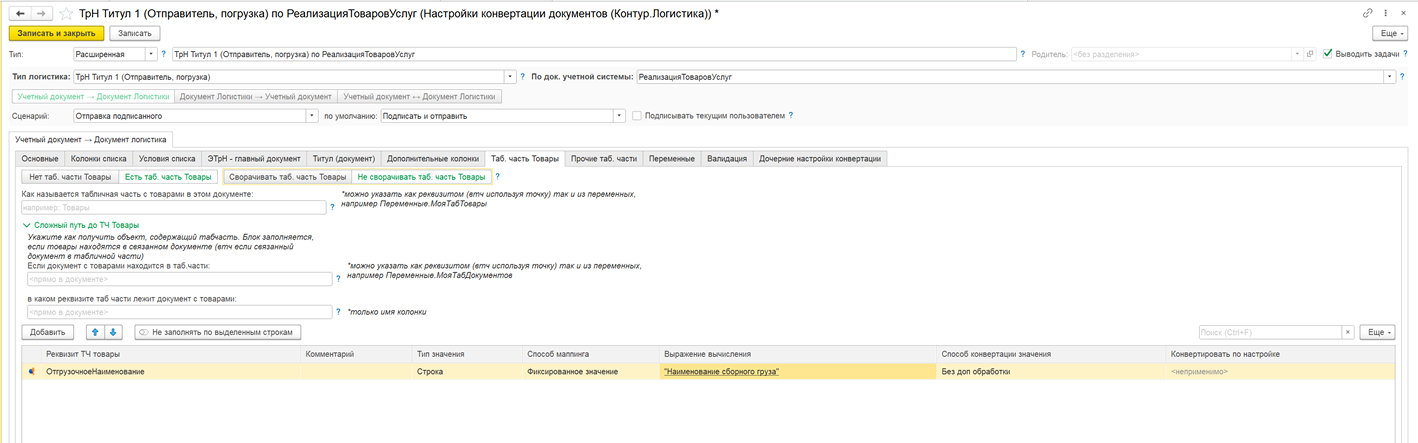Click the Поиск (Ctrl+F) search field
Image resolution: width=1418 pixels, height=443 pixels.
tap(1270, 332)
